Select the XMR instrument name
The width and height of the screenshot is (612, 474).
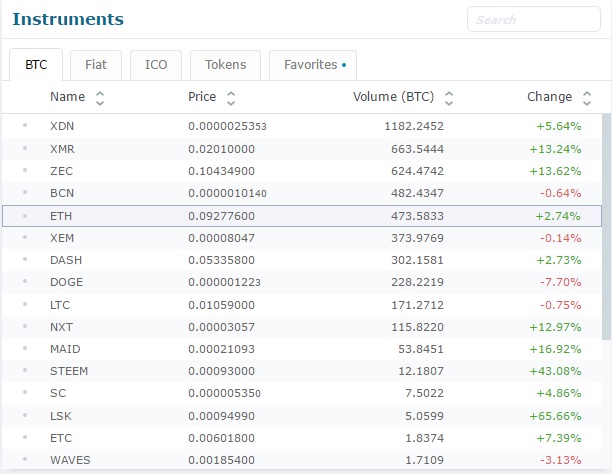62,149
